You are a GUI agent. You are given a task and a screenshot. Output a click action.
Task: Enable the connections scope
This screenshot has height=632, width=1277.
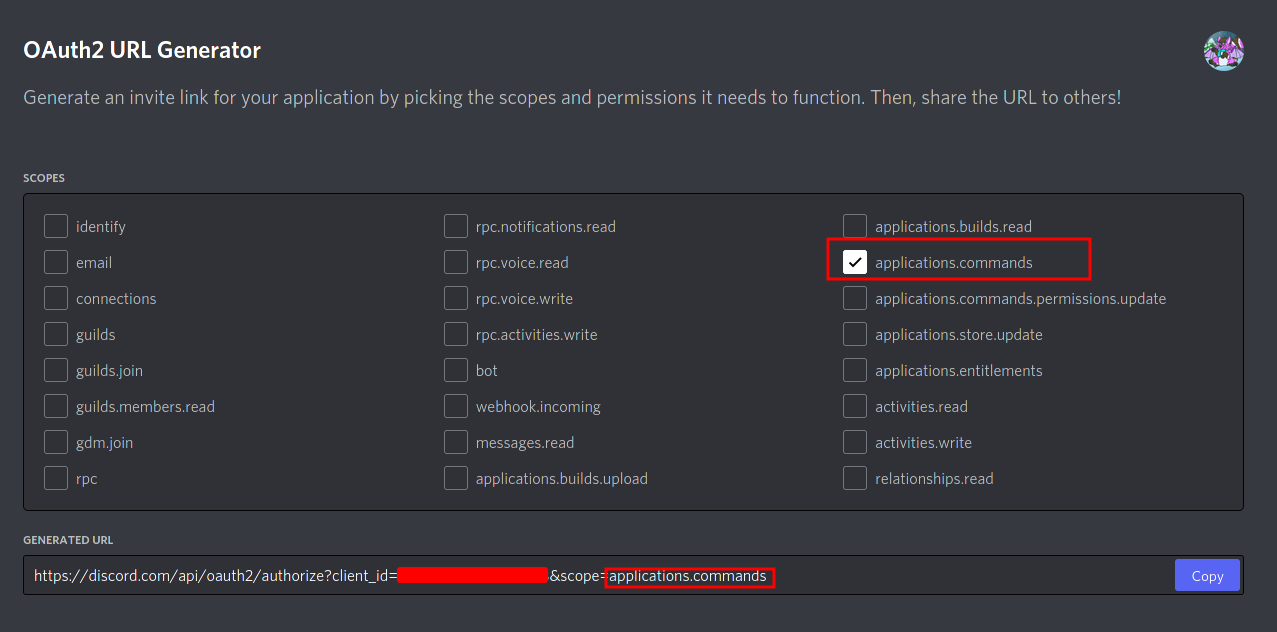point(56,298)
